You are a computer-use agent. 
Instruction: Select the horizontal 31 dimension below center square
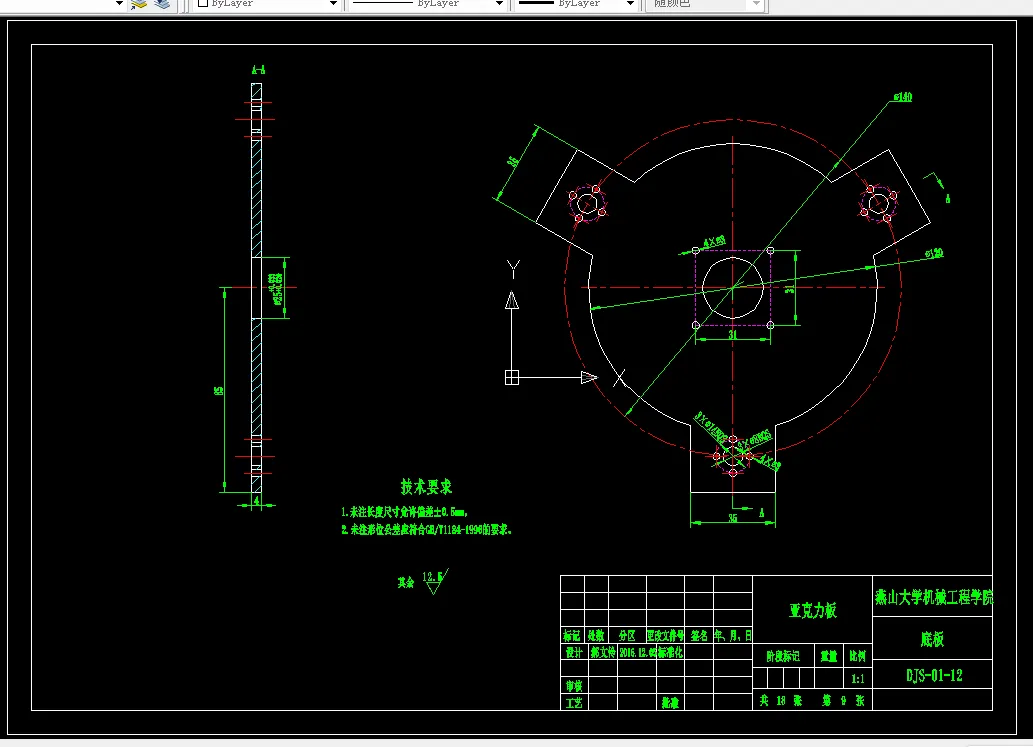click(733, 335)
